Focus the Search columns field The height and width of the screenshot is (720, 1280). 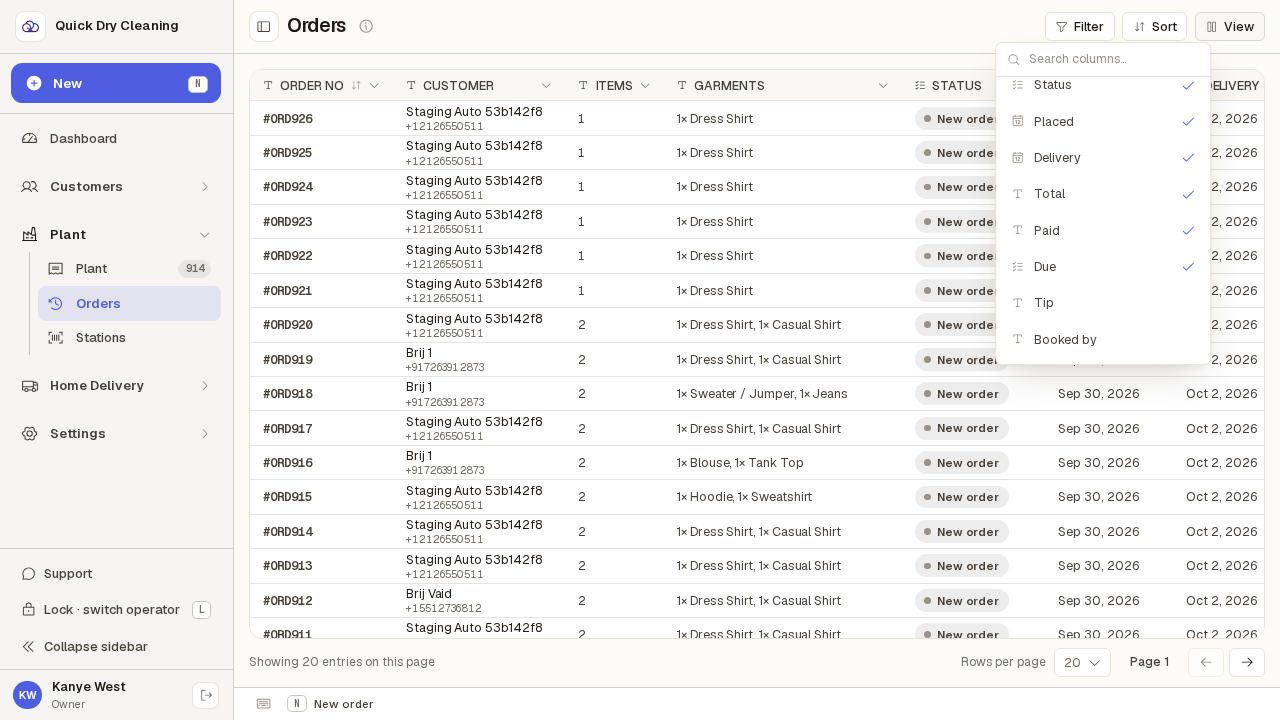1103,59
